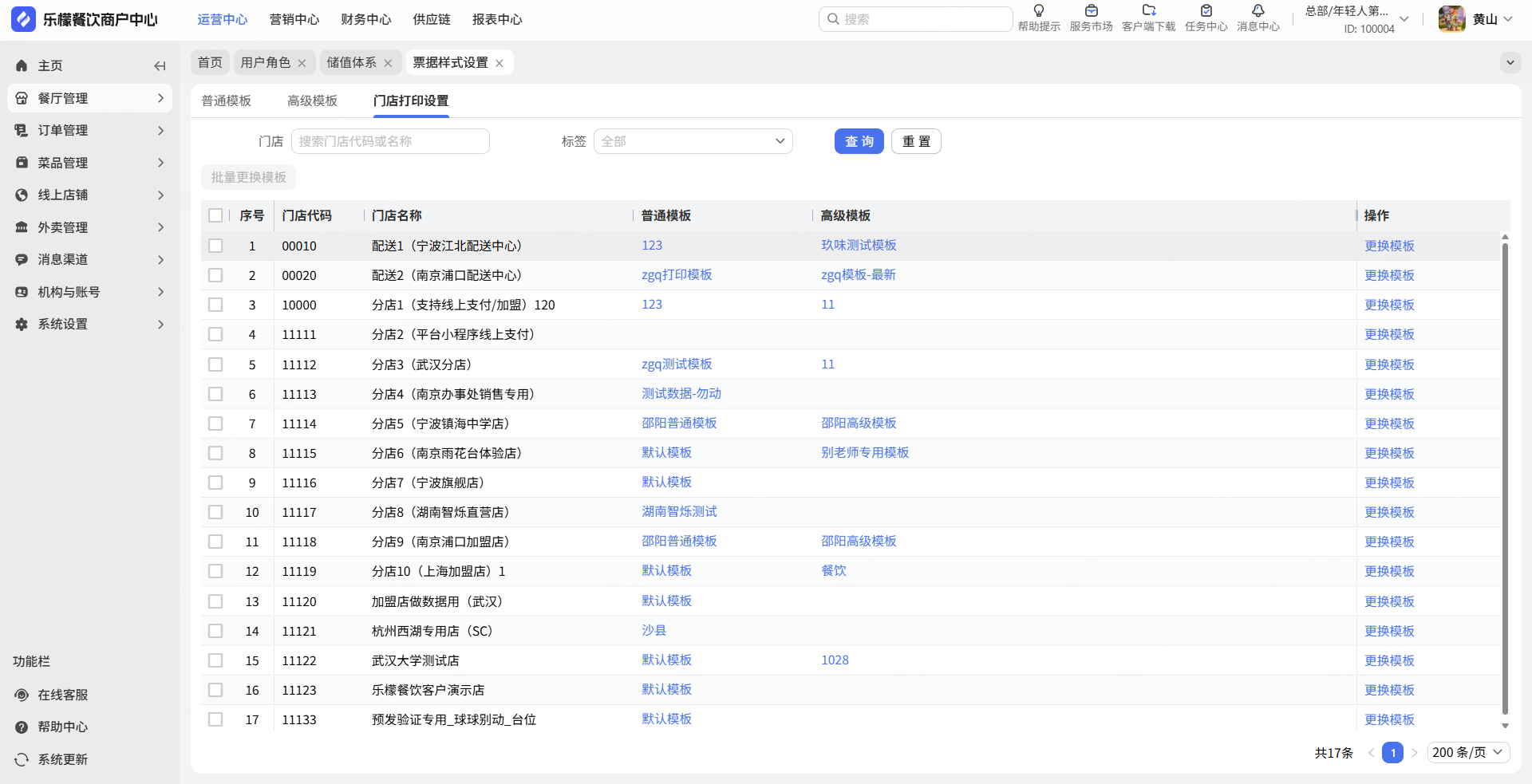Click the table vertical scrollbar
This screenshot has height=784, width=1532.
click(1505, 479)
